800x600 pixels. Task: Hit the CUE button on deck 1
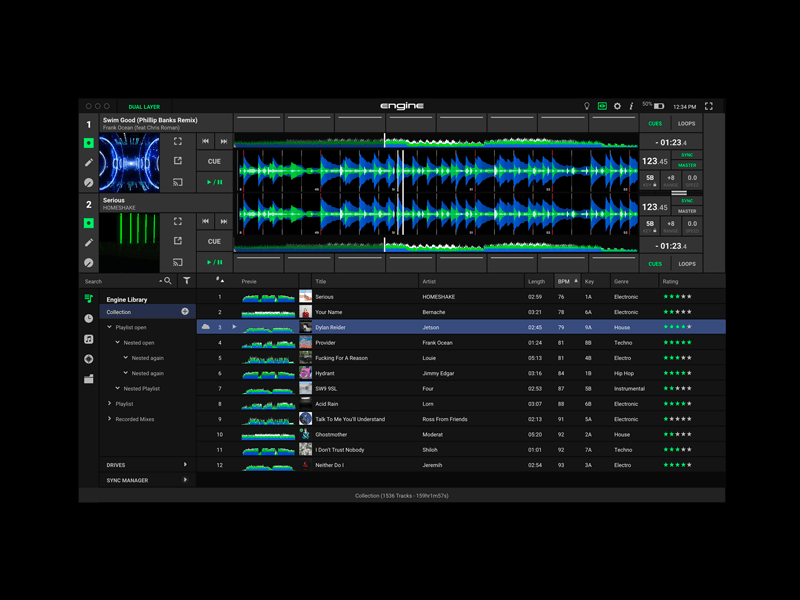click(214, 161)
